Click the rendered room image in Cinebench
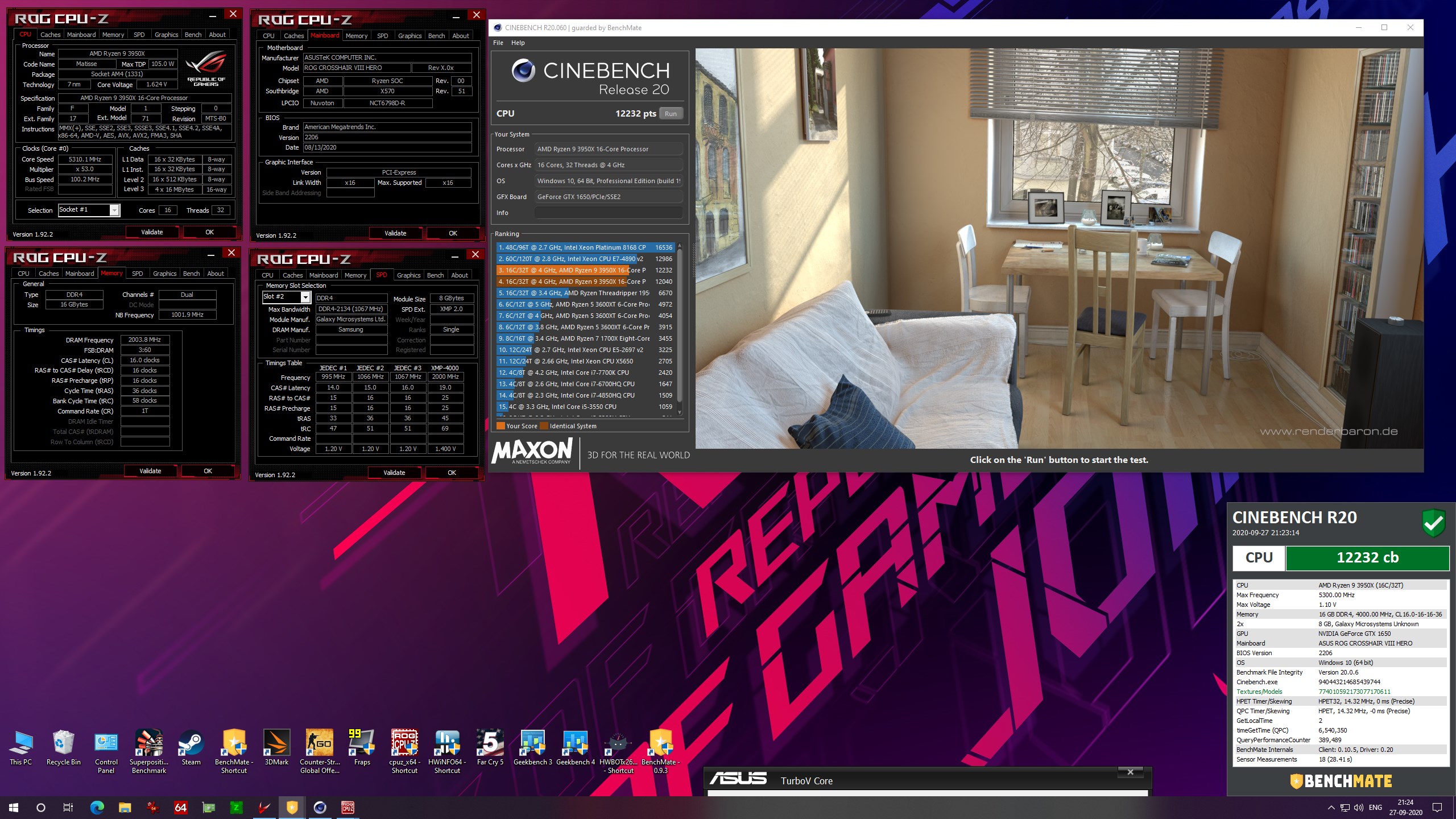This screenshot has height=819, width=1456. coord(1059,249)
